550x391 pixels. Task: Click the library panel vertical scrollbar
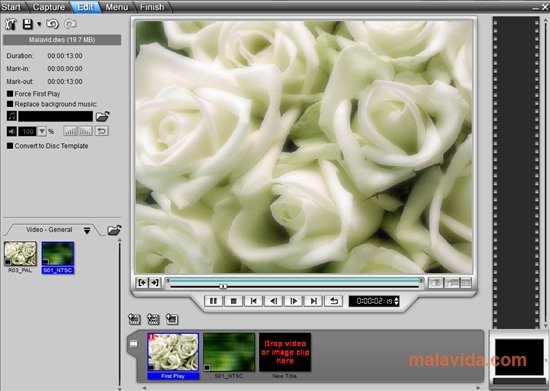pyautogui.click(x=120, y=314)
